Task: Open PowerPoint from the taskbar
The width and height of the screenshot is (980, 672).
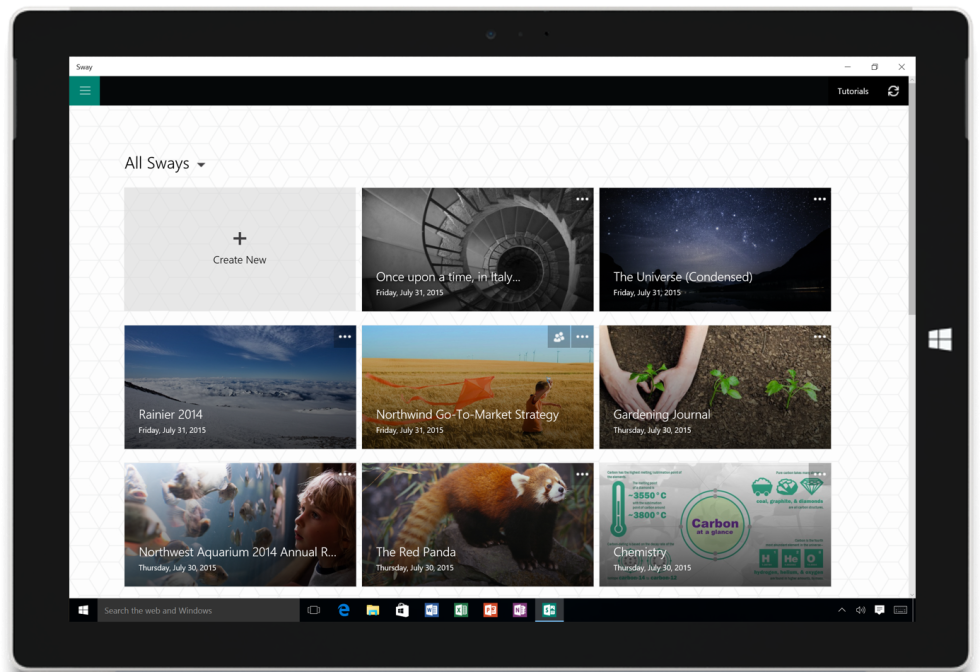Action: tap(490, 610)
